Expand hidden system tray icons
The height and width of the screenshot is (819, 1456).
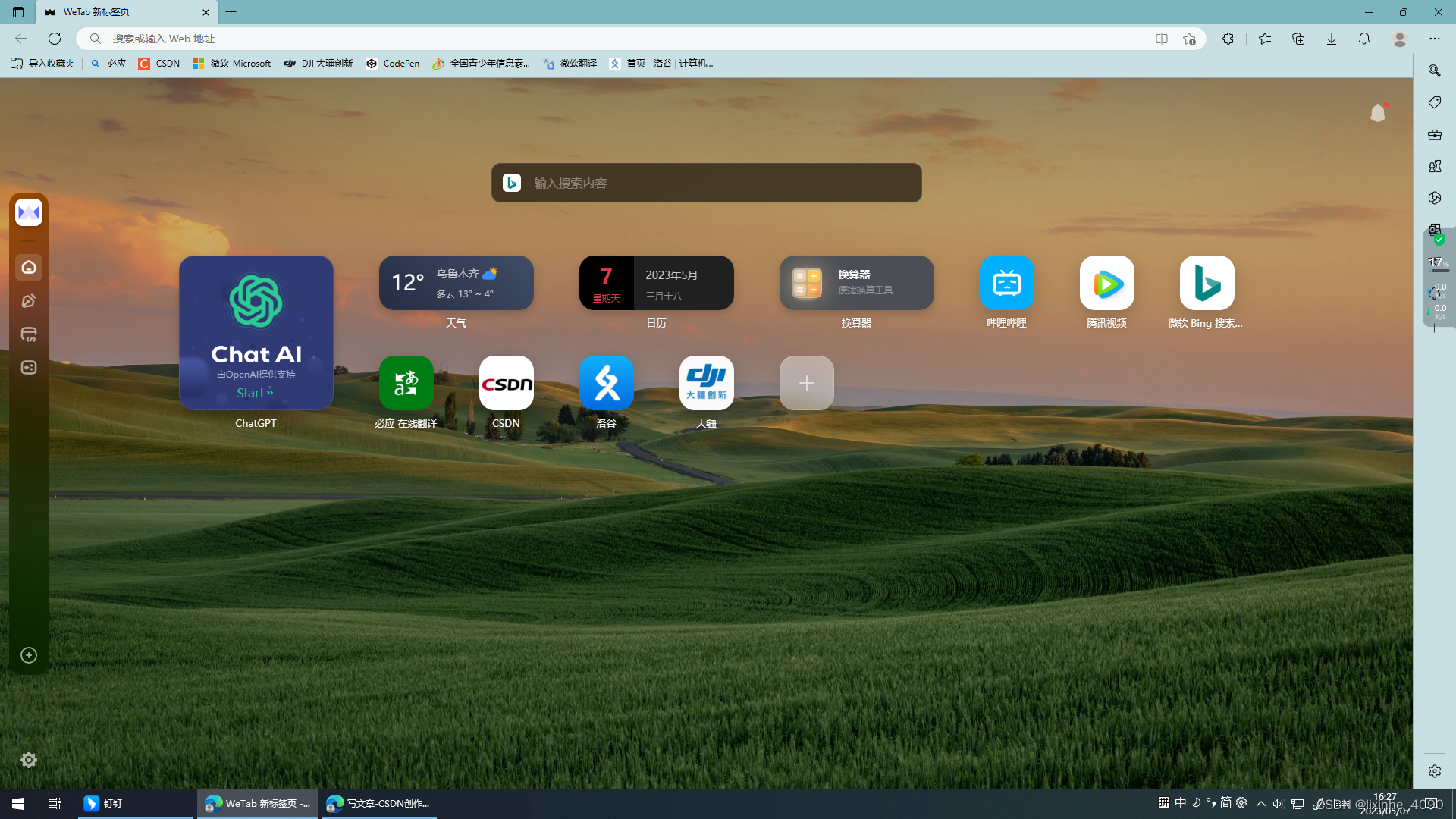[1261, 803]
